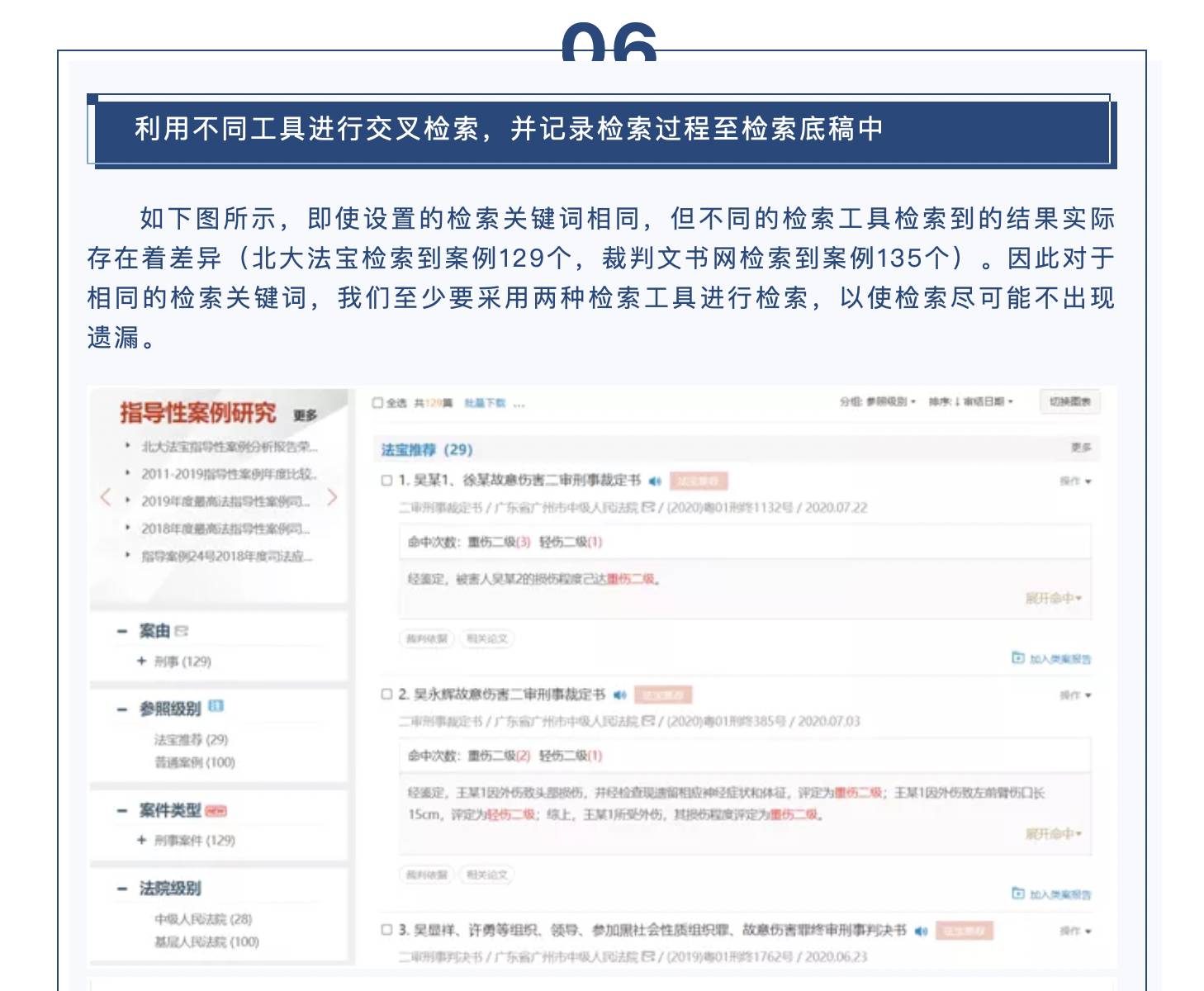Click the 法宝推荐 tag on case 2
This screenshot has height=991, width=1204.
point(663,695)
